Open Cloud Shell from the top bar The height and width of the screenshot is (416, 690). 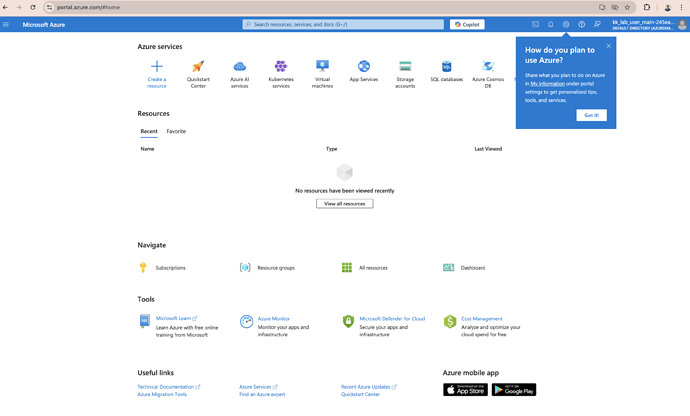(535, 25)
